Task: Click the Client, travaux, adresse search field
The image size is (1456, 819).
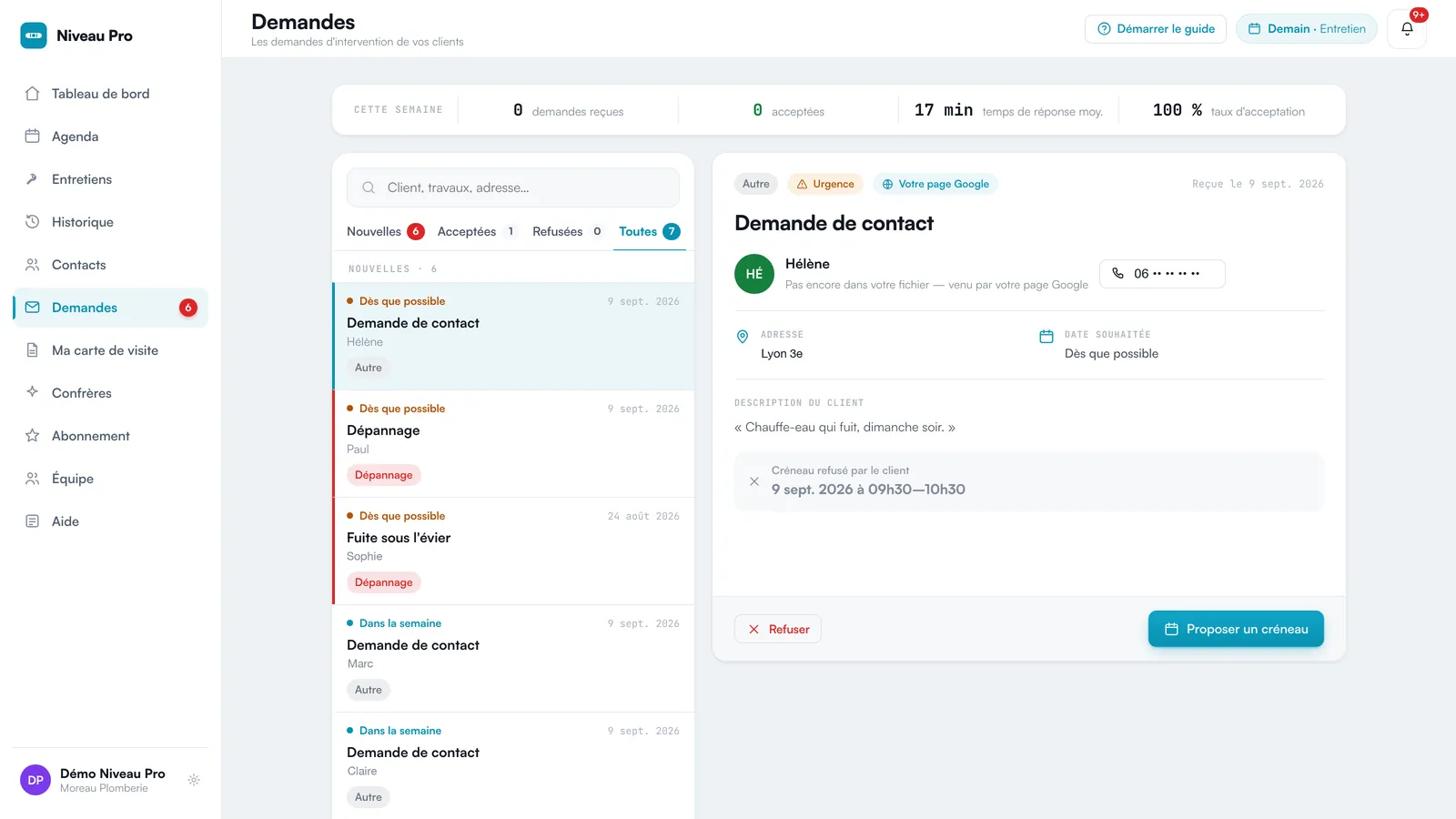Action: [x=513, y=187]
